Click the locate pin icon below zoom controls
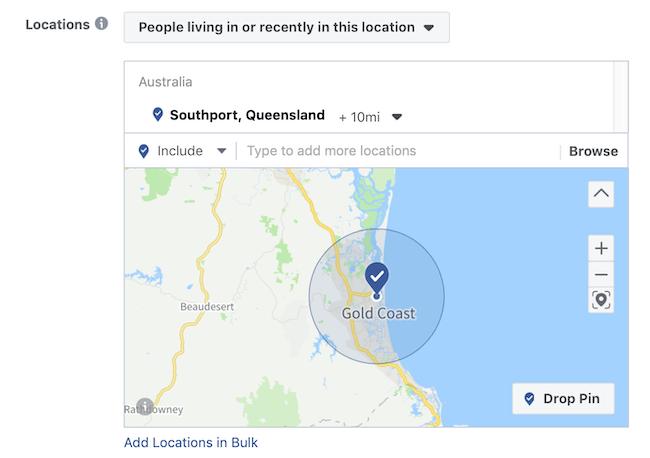The width and height of the screenshot is (650, 458). pyautogui.click(x=601, y=300)
